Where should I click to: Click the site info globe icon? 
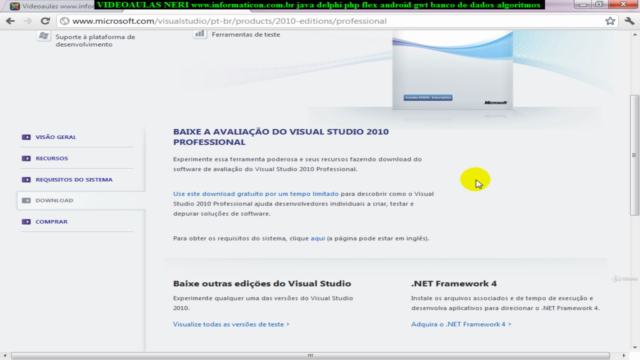pyautogui.click(x=64, y=21)
